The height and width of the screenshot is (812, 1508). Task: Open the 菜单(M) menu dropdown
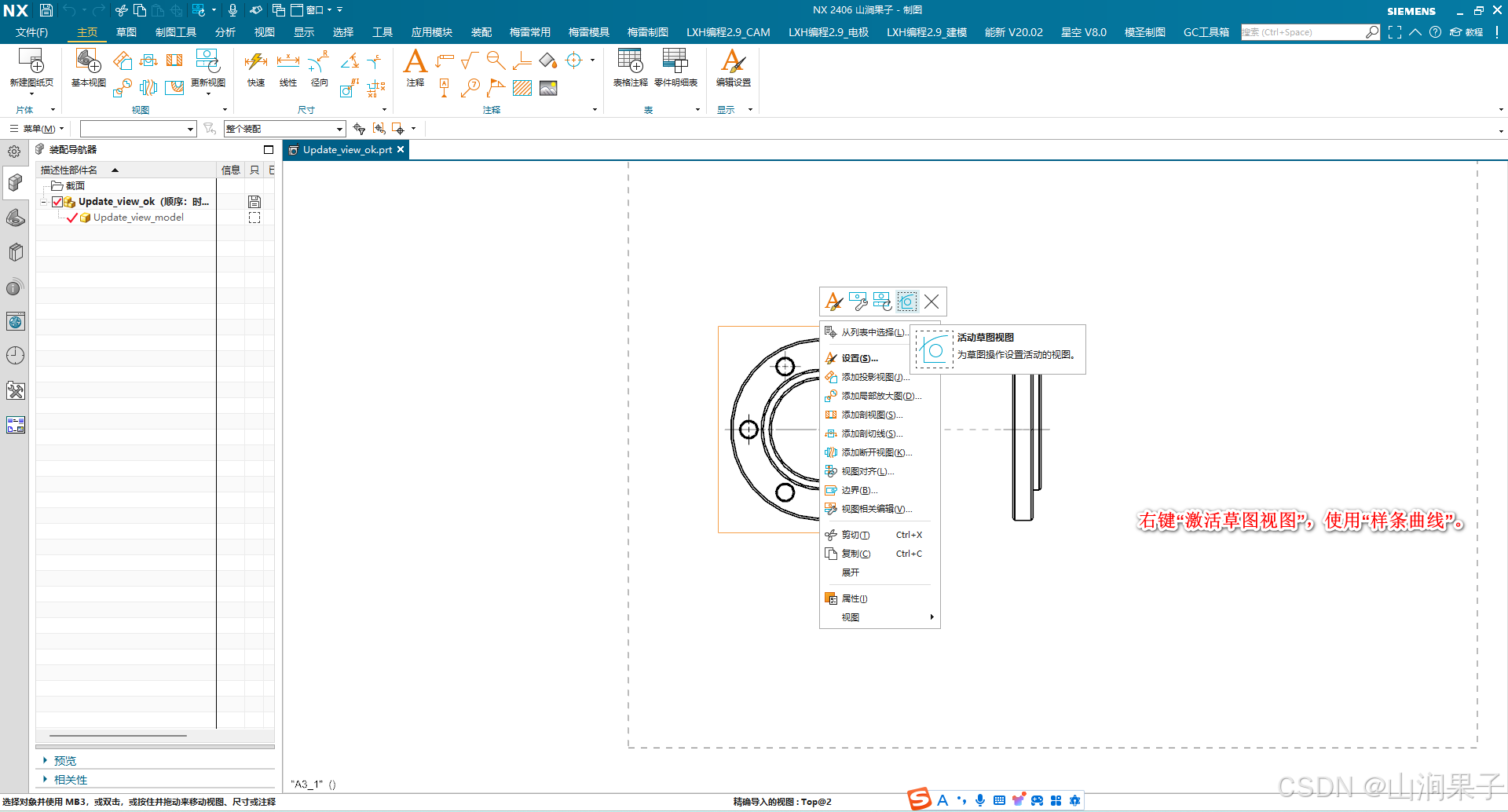click(x=37, y=129)
